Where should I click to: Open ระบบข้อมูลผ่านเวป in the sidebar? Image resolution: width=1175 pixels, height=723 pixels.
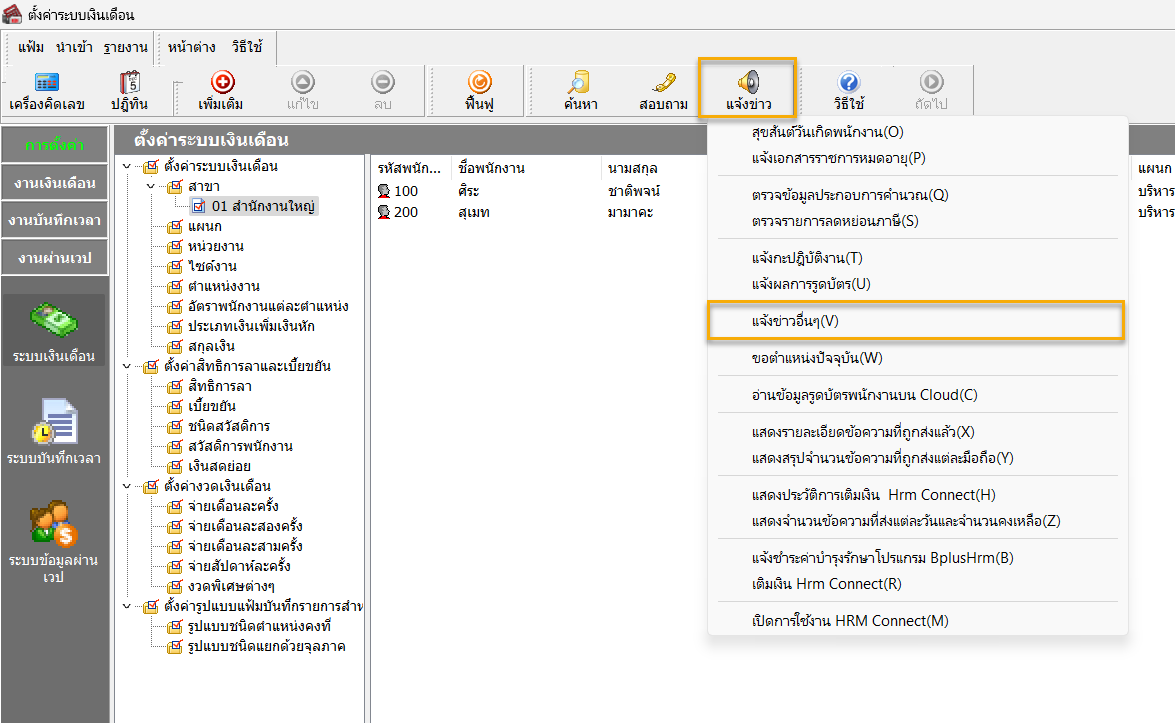55,540
